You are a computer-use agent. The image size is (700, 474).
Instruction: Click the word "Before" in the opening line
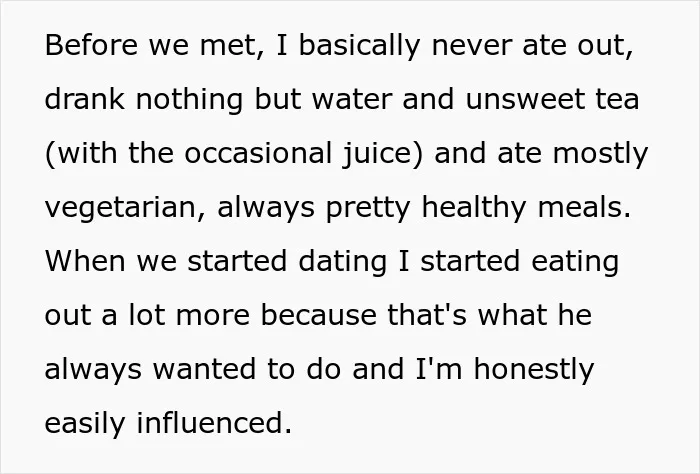tap(91, 45)
